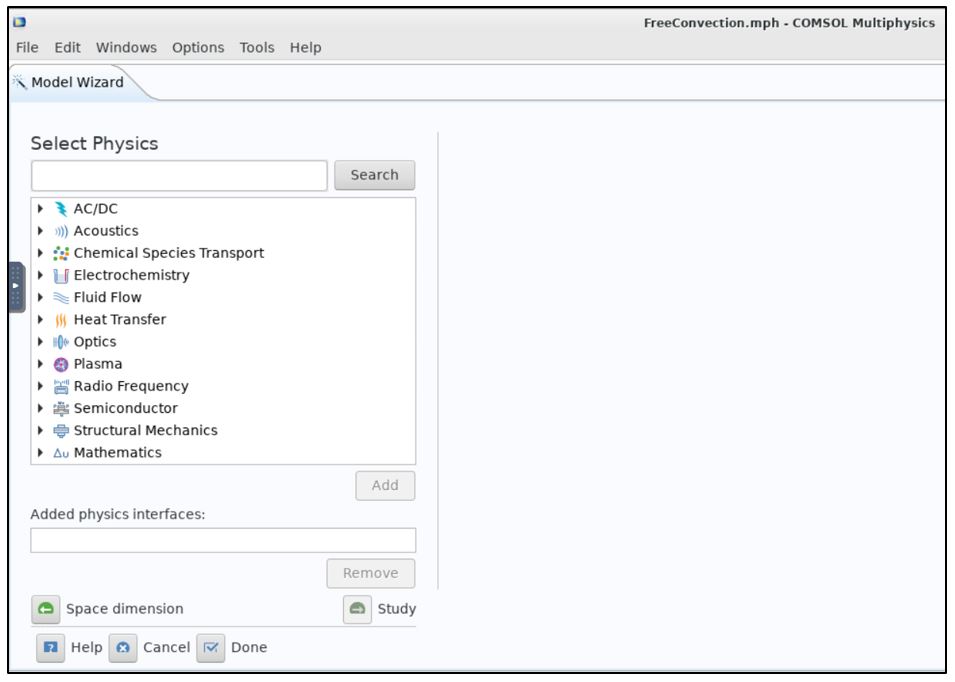Open the Windows menu
Viewport: 955px width, 682px height.
coord(126,47)
